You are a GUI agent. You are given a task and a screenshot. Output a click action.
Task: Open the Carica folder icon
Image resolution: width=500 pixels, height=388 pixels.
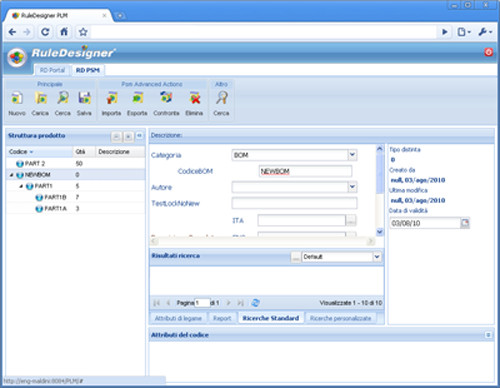41,98
